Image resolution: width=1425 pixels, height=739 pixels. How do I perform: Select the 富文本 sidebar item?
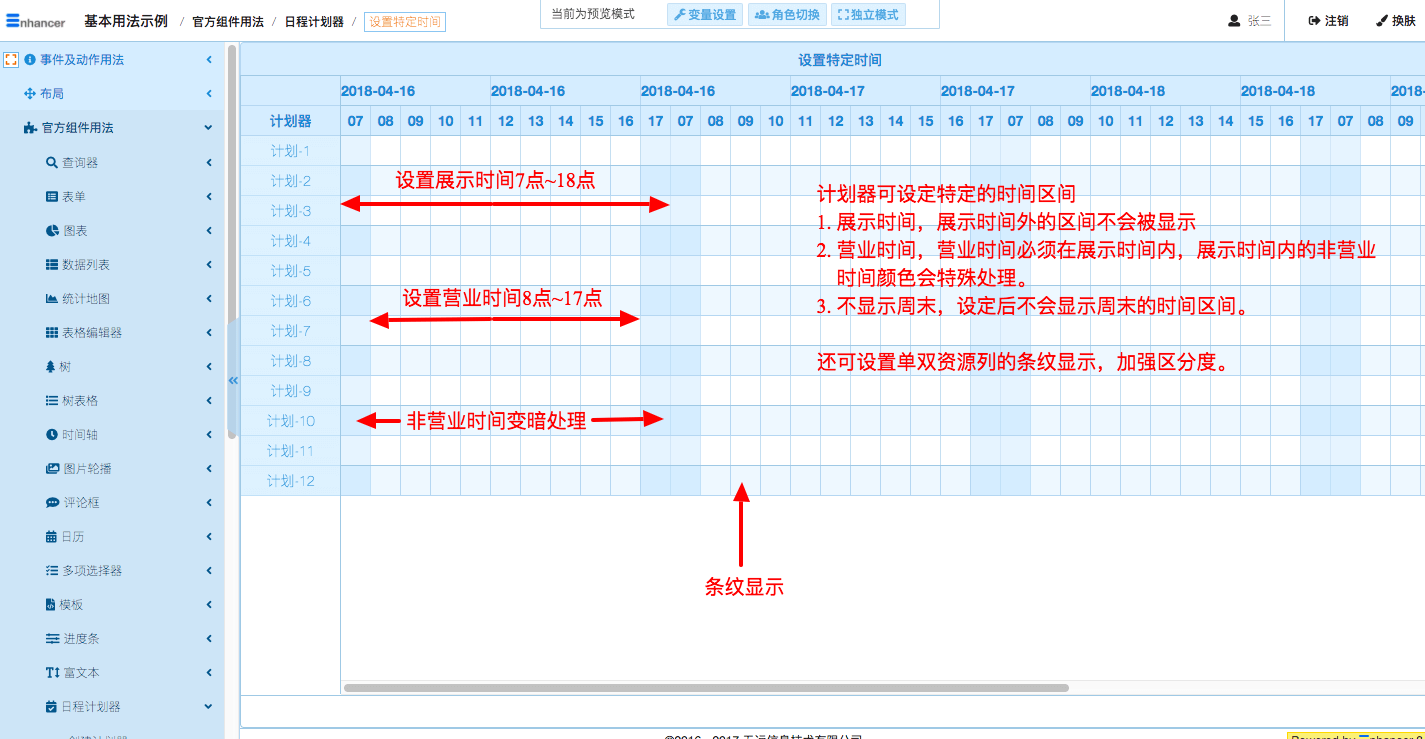click(x=80, y=673)
